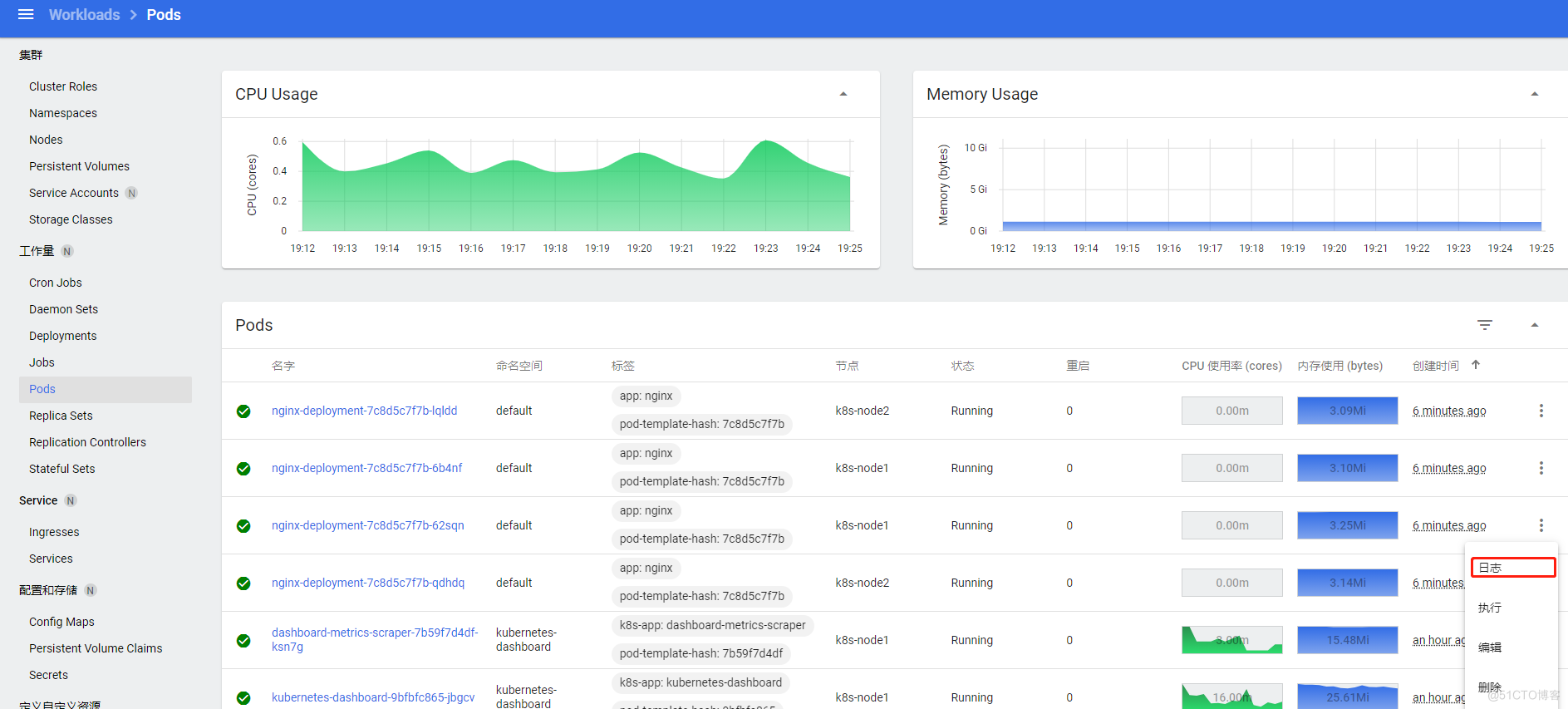The width and height of the screenshot is (1568, 709).
Task: Click status check icon of kubernetes-dashboard pod
Action: coord(243,698)
